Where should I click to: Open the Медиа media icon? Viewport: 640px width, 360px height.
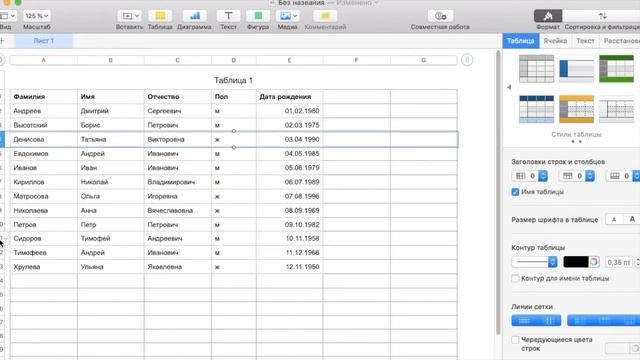(287, 16)
